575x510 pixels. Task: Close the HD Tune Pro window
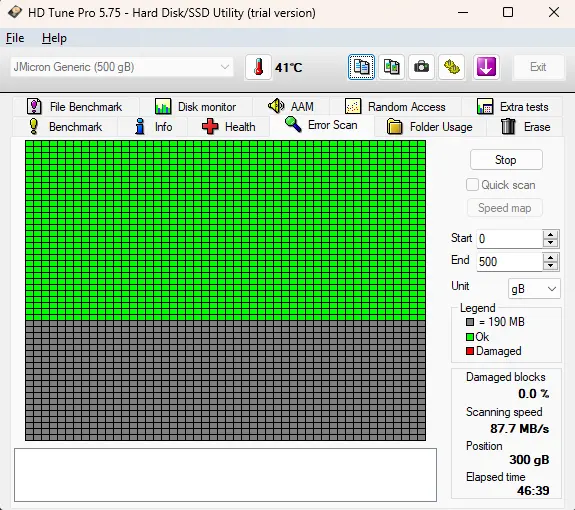pos(554,12)
